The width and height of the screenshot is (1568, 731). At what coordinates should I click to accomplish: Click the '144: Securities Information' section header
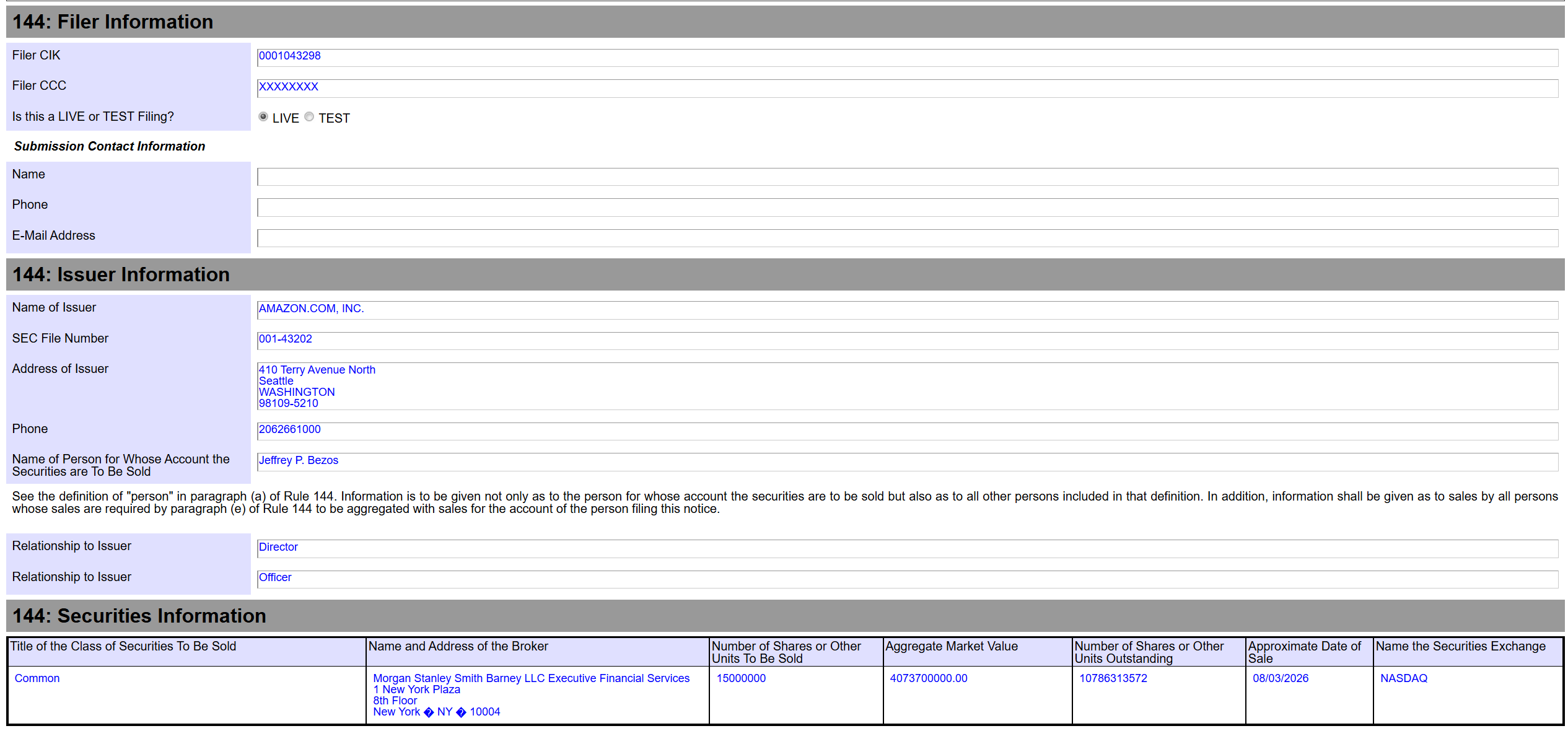tap(785, 616)
